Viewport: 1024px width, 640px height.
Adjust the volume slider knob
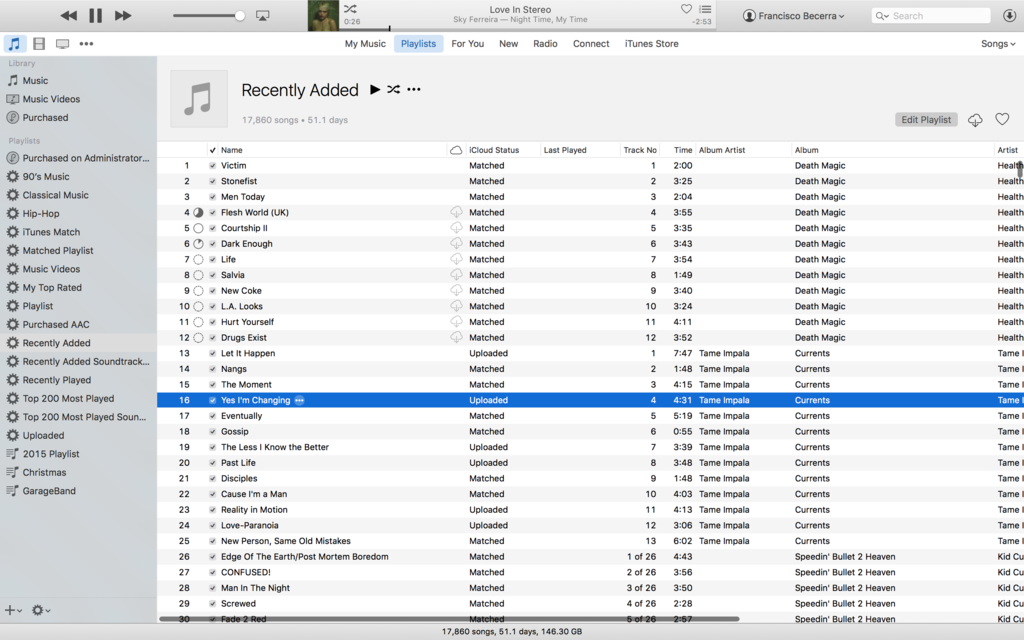[x=240, y=16]
